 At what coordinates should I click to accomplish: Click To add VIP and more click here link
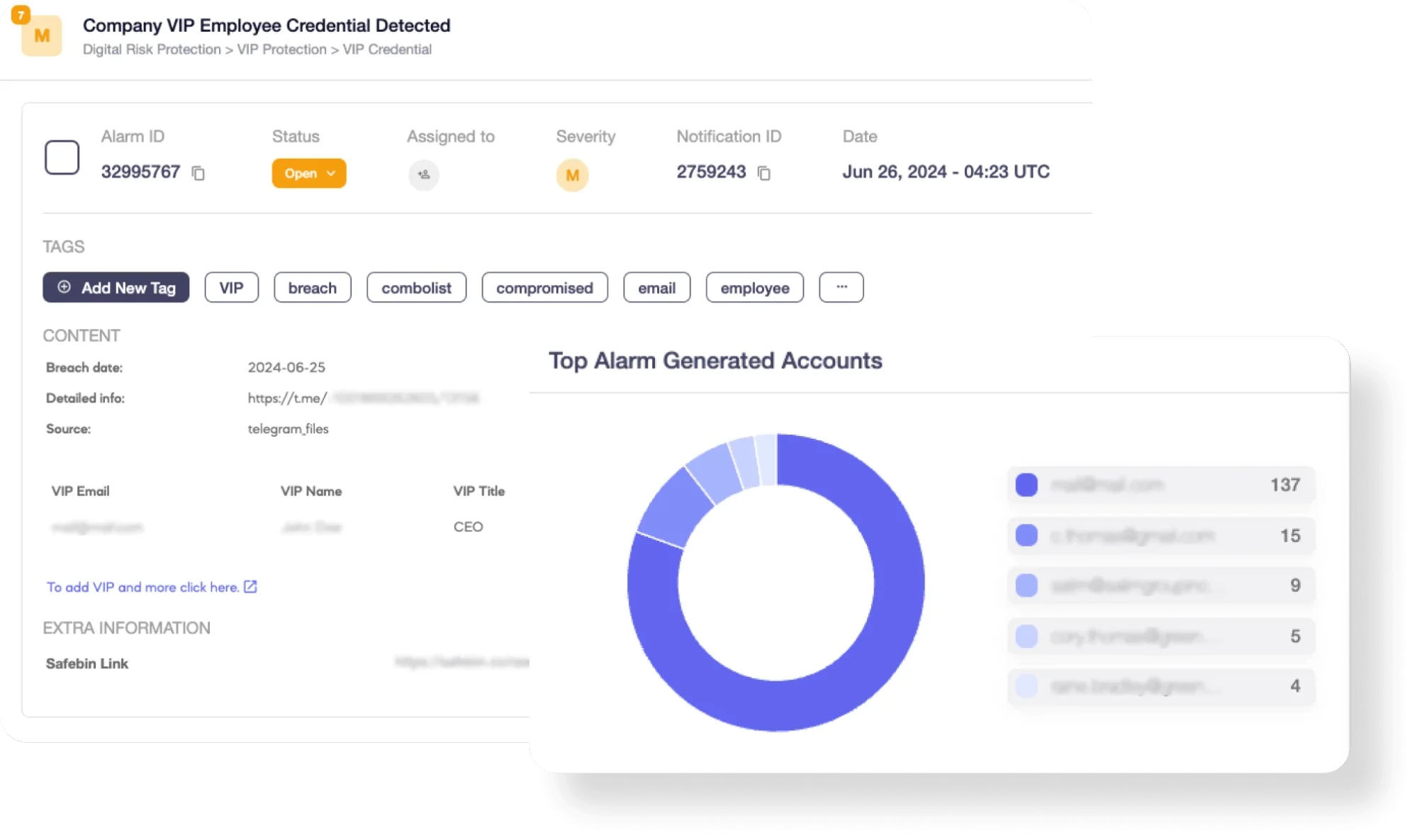tap(152, 587)
